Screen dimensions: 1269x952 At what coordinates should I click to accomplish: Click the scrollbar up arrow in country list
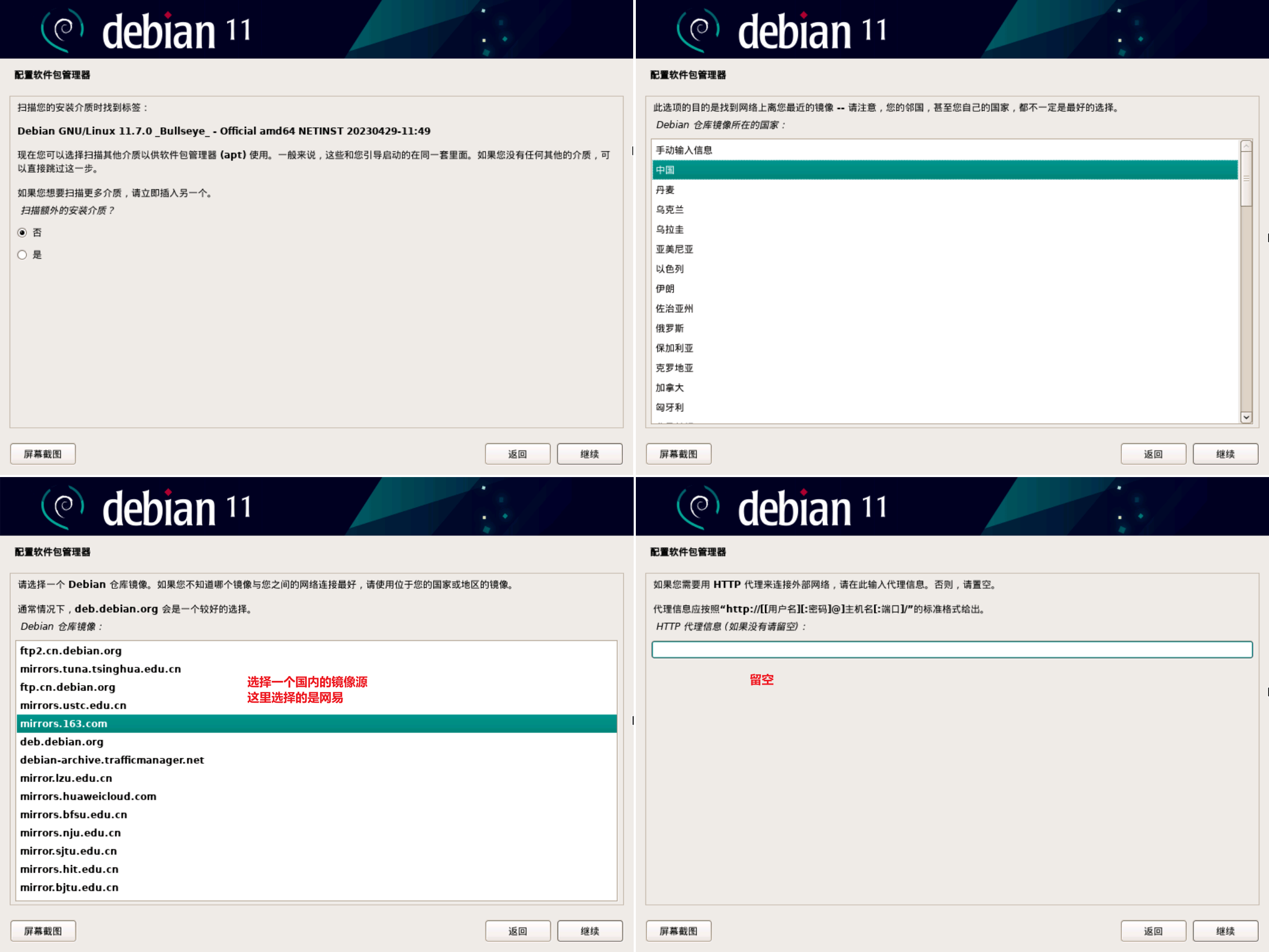coord(1245,147)
